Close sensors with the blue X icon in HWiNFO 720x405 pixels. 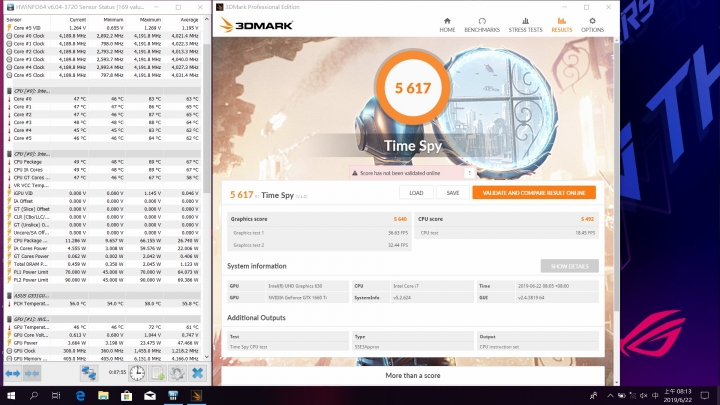click(197, 373)
